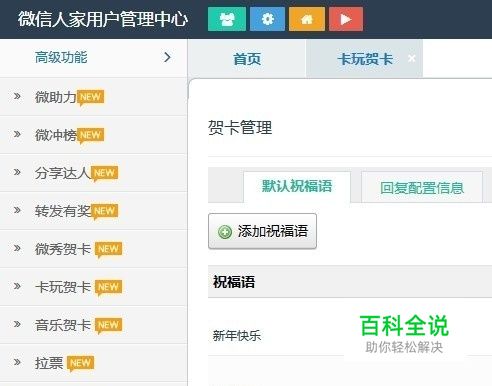Open the 高级功能 section header

pos(93,58)
